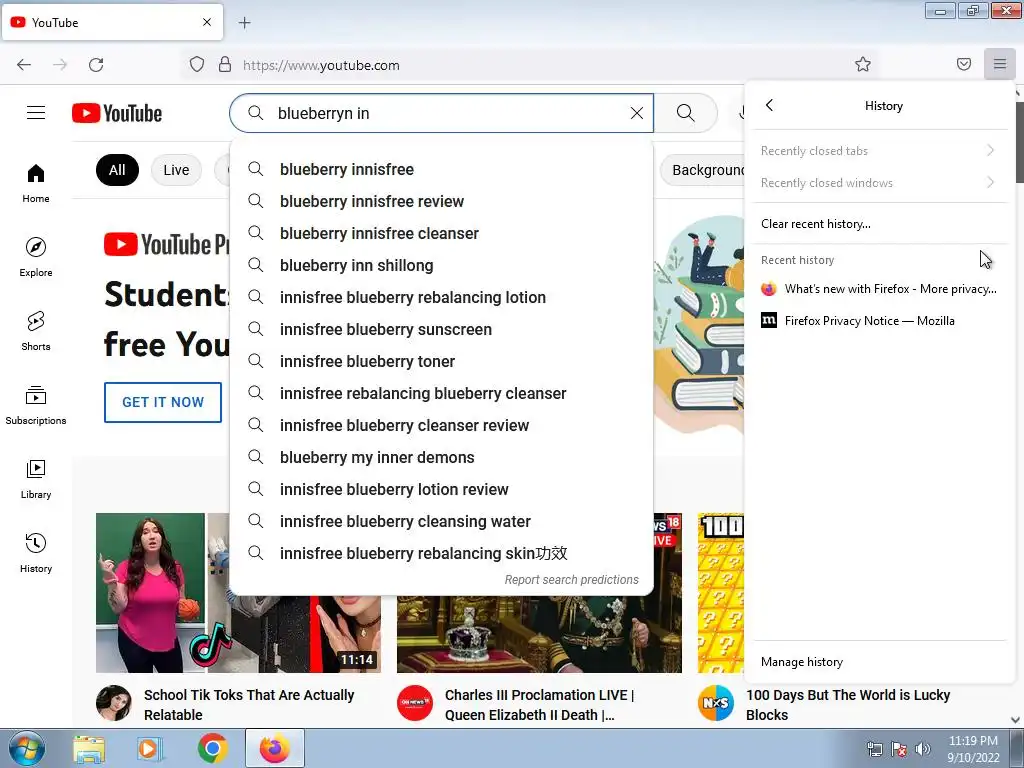Choose 'innisfree blueberry cleansing water' suggestion
This screenshot has height=768, width=1024.
[x=441, y=521]
